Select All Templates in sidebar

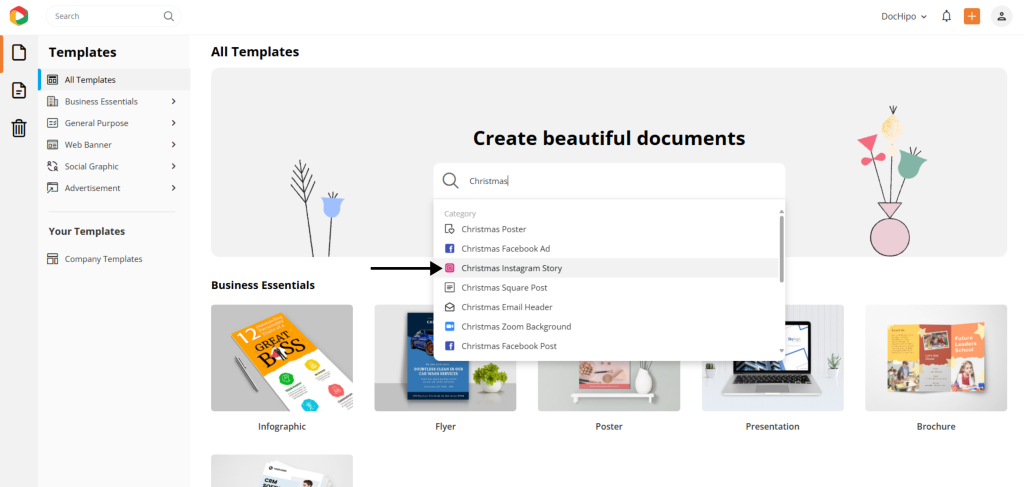click(114, 80)
